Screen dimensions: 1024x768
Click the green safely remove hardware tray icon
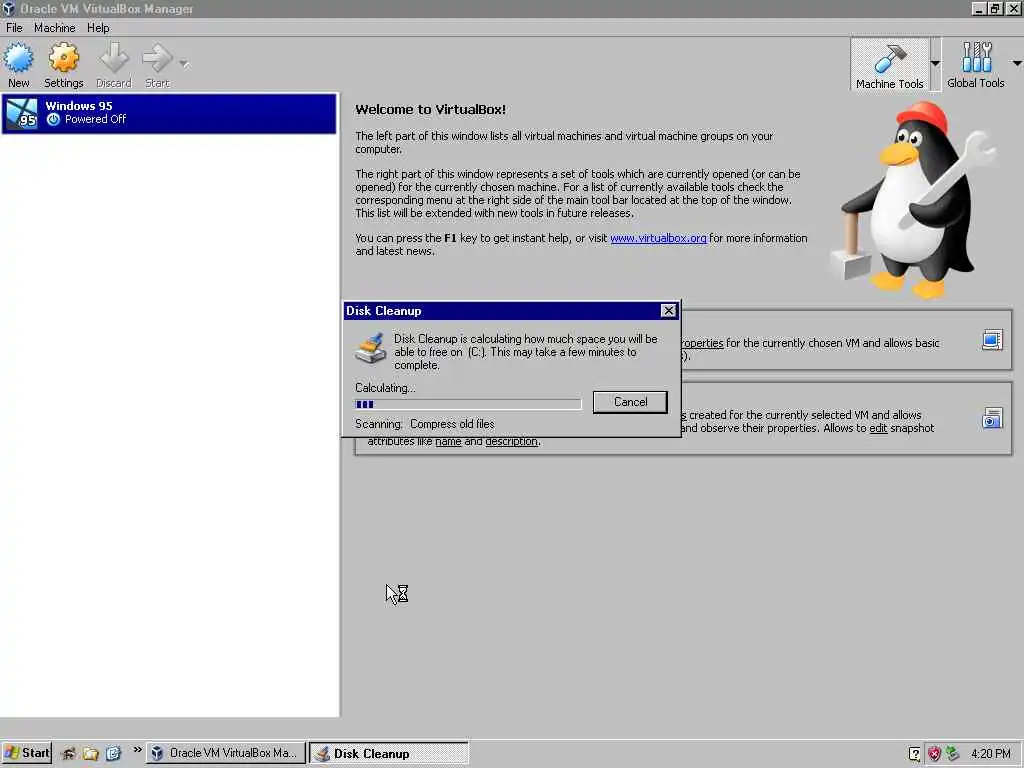[952, 754]
